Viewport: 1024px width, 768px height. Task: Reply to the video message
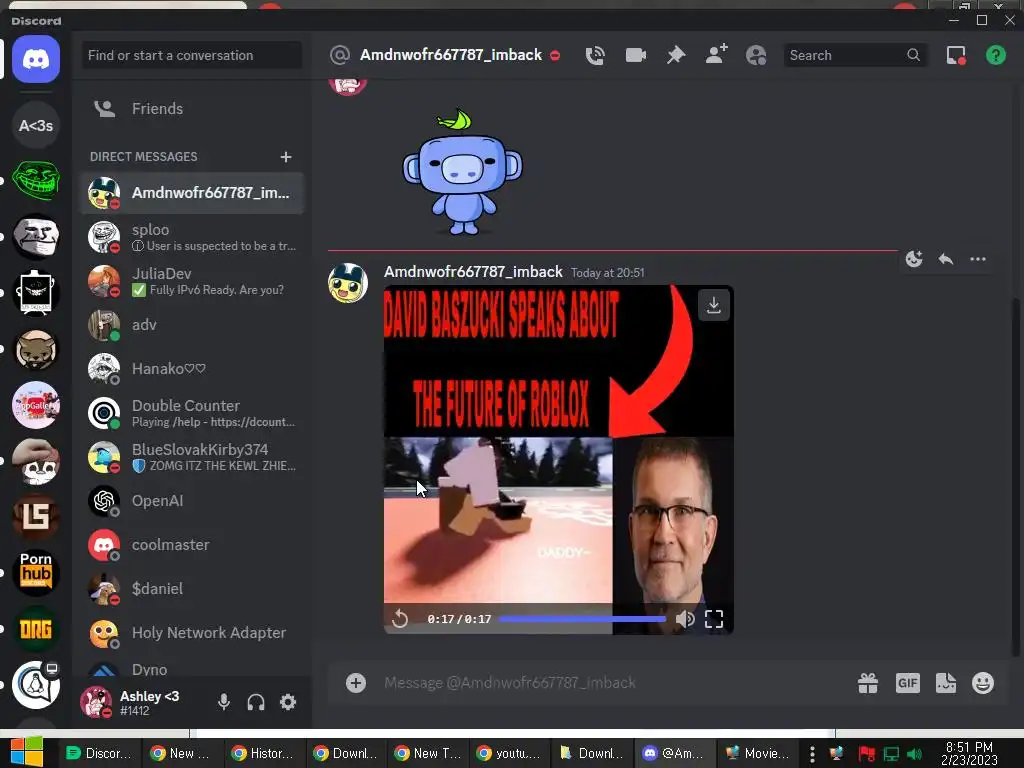[946, 259]
